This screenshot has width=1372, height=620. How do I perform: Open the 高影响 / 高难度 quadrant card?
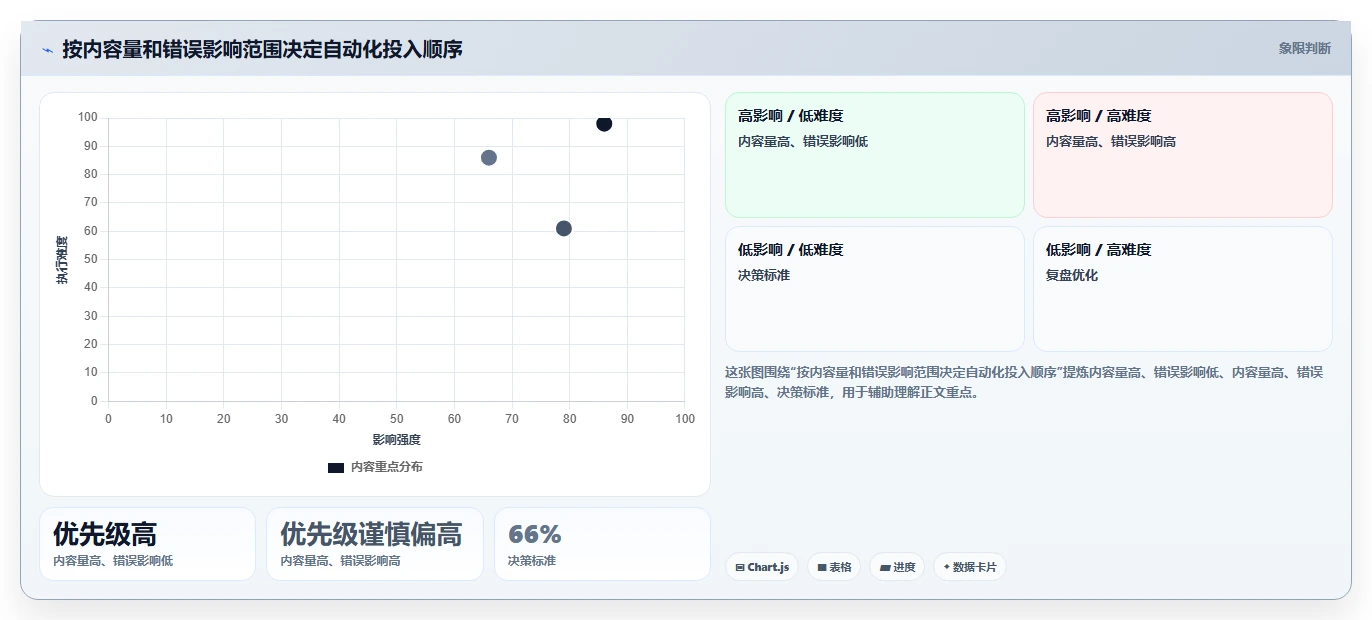(1183, 155)
